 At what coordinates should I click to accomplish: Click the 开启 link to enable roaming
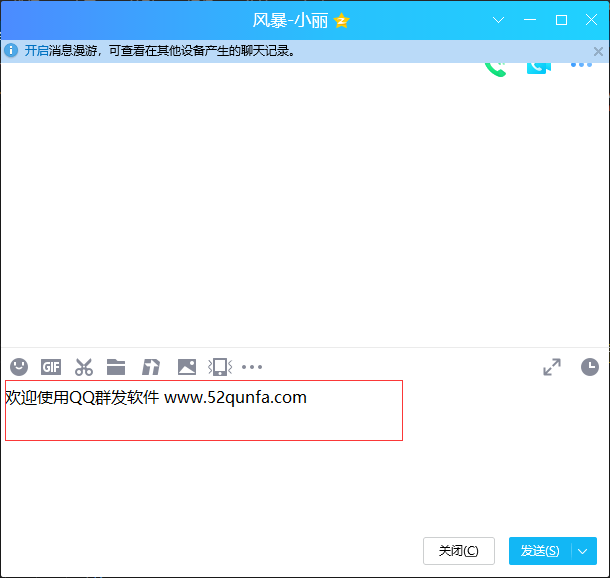click(x=37, y=51)
